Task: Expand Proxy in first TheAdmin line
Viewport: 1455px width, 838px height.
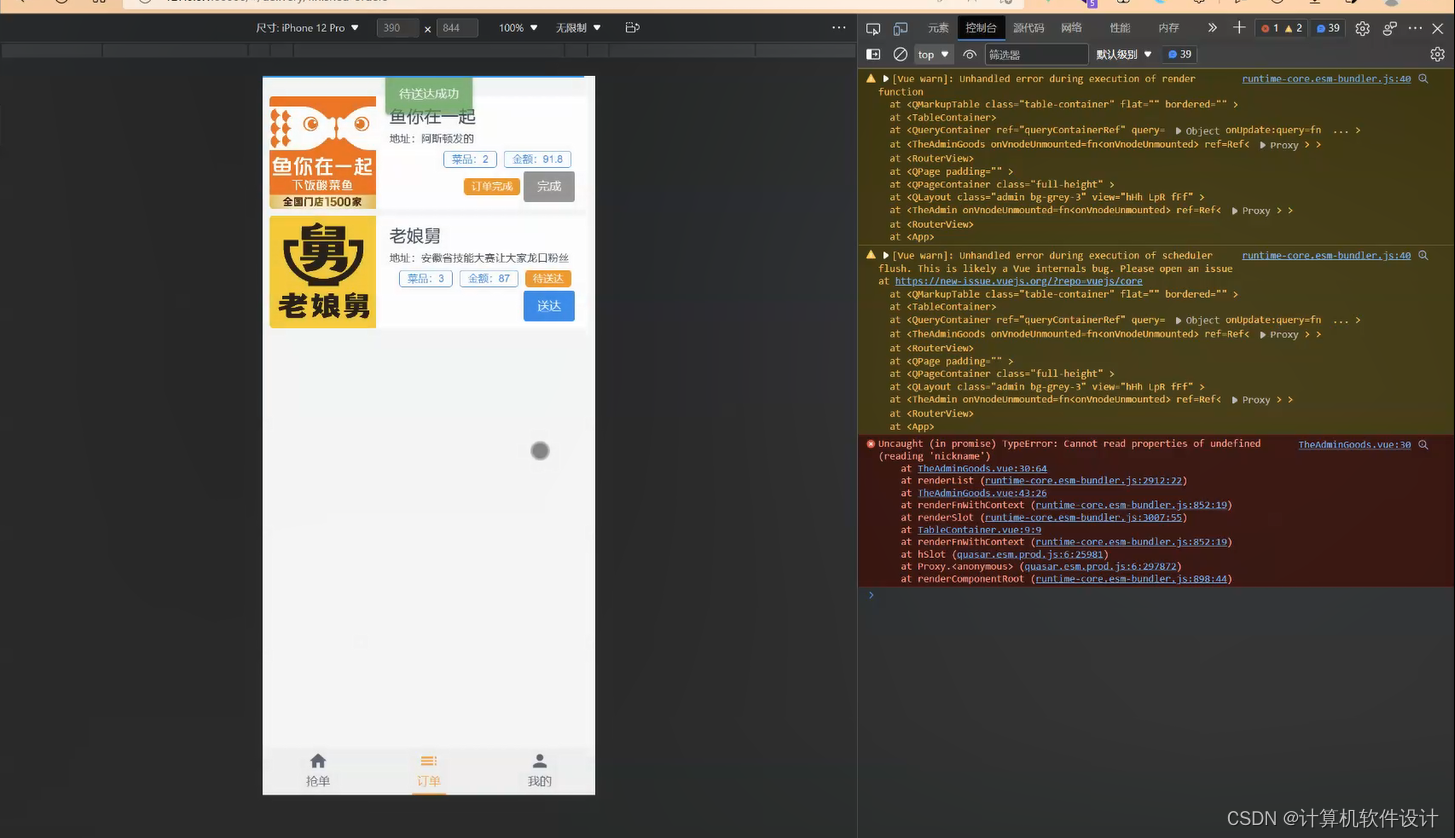Action: pos(1250,211)
